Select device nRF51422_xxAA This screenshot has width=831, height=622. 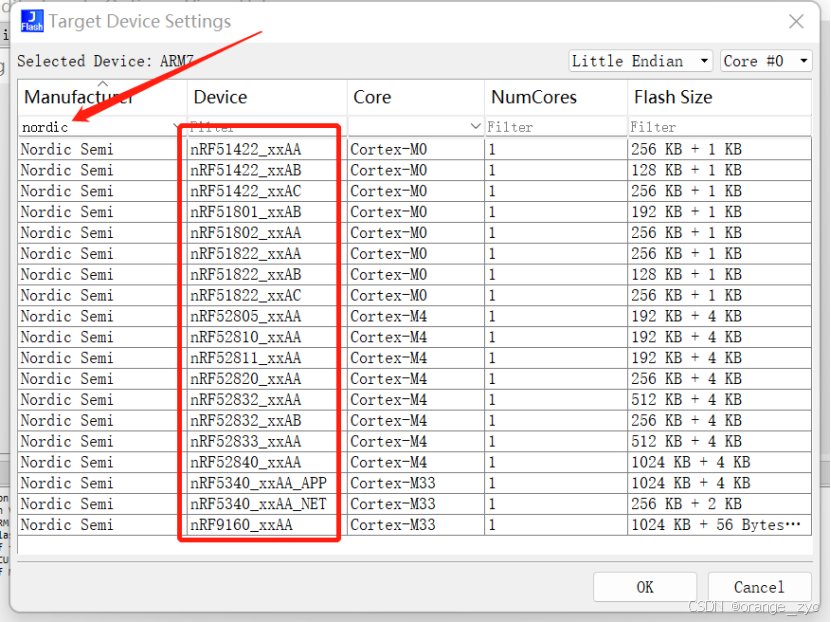[245, 149]
